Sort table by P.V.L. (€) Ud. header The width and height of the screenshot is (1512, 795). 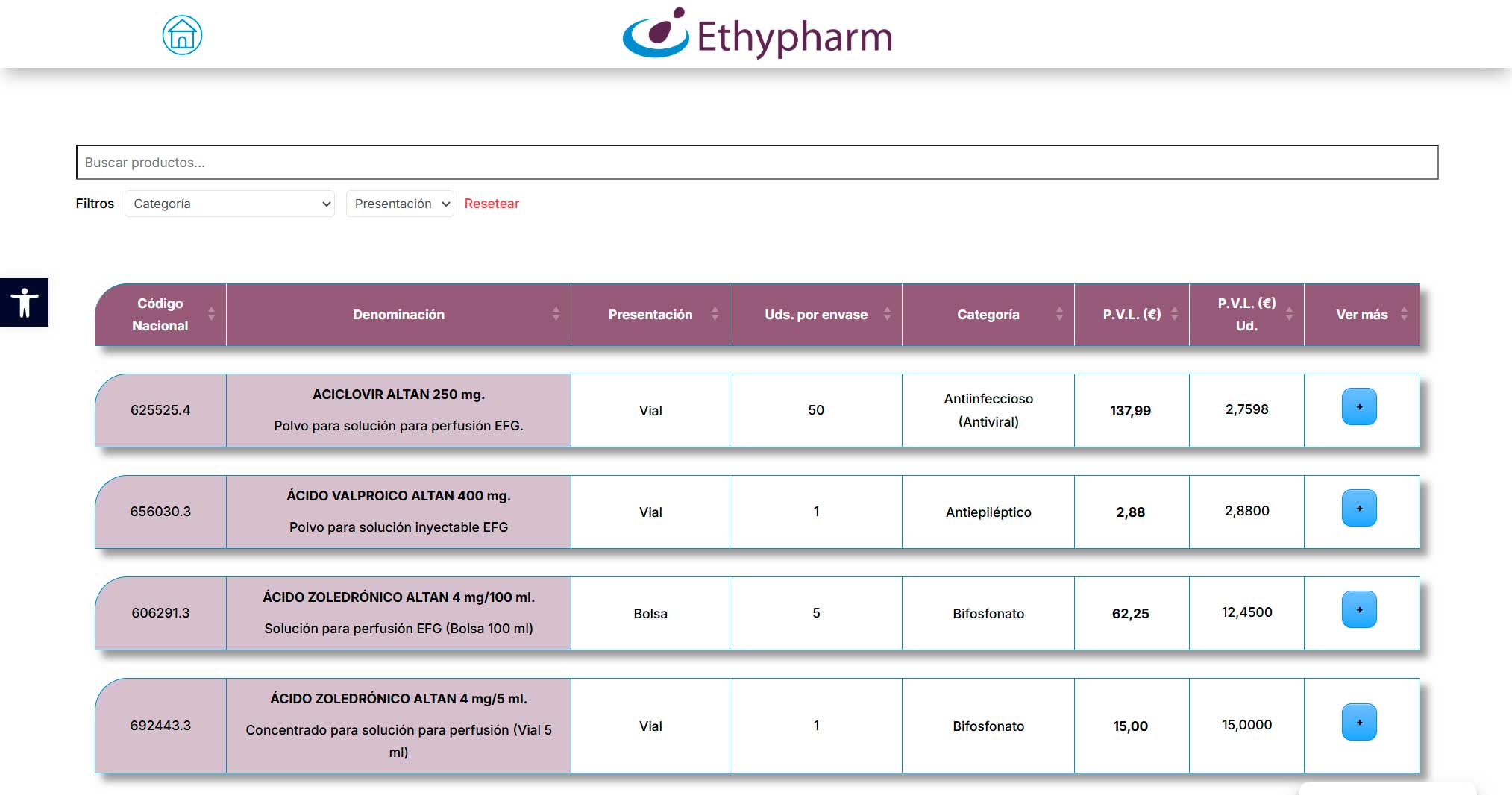[1246, 315]
